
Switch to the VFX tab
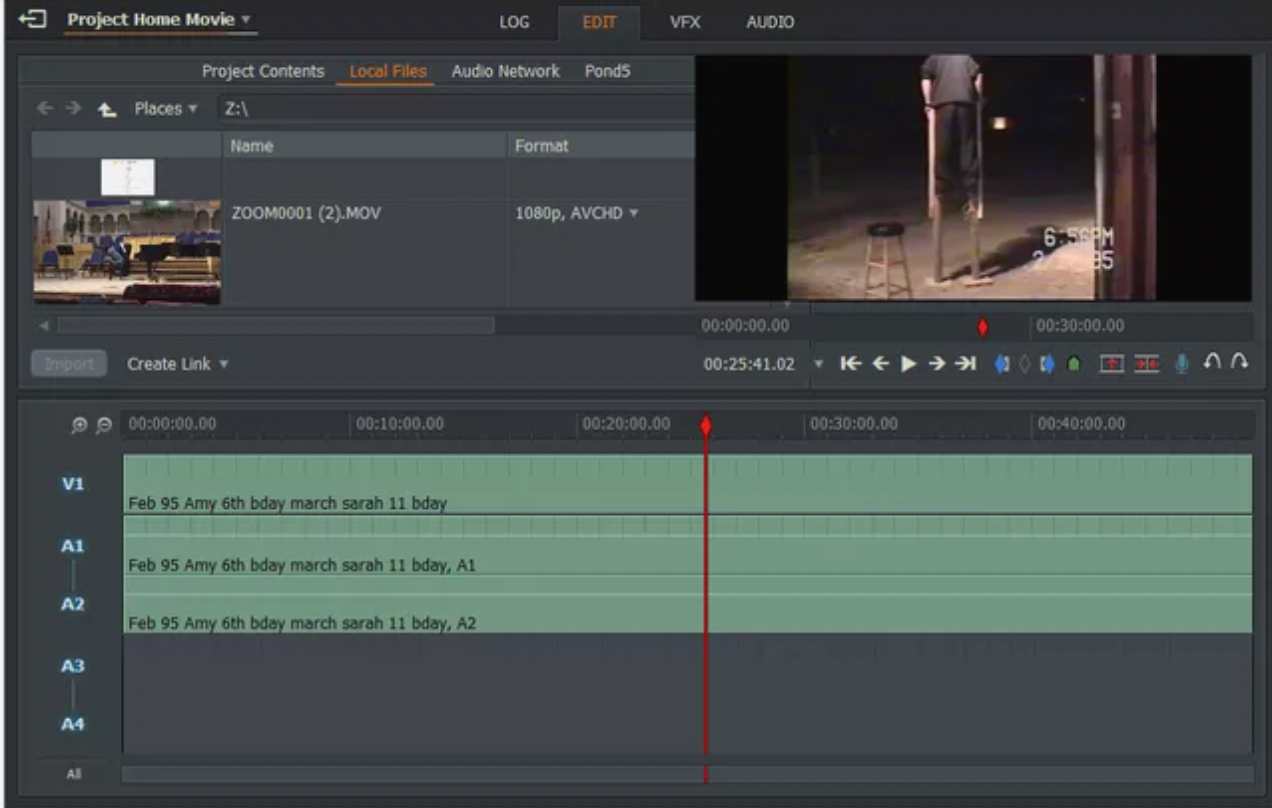[685, 22]
